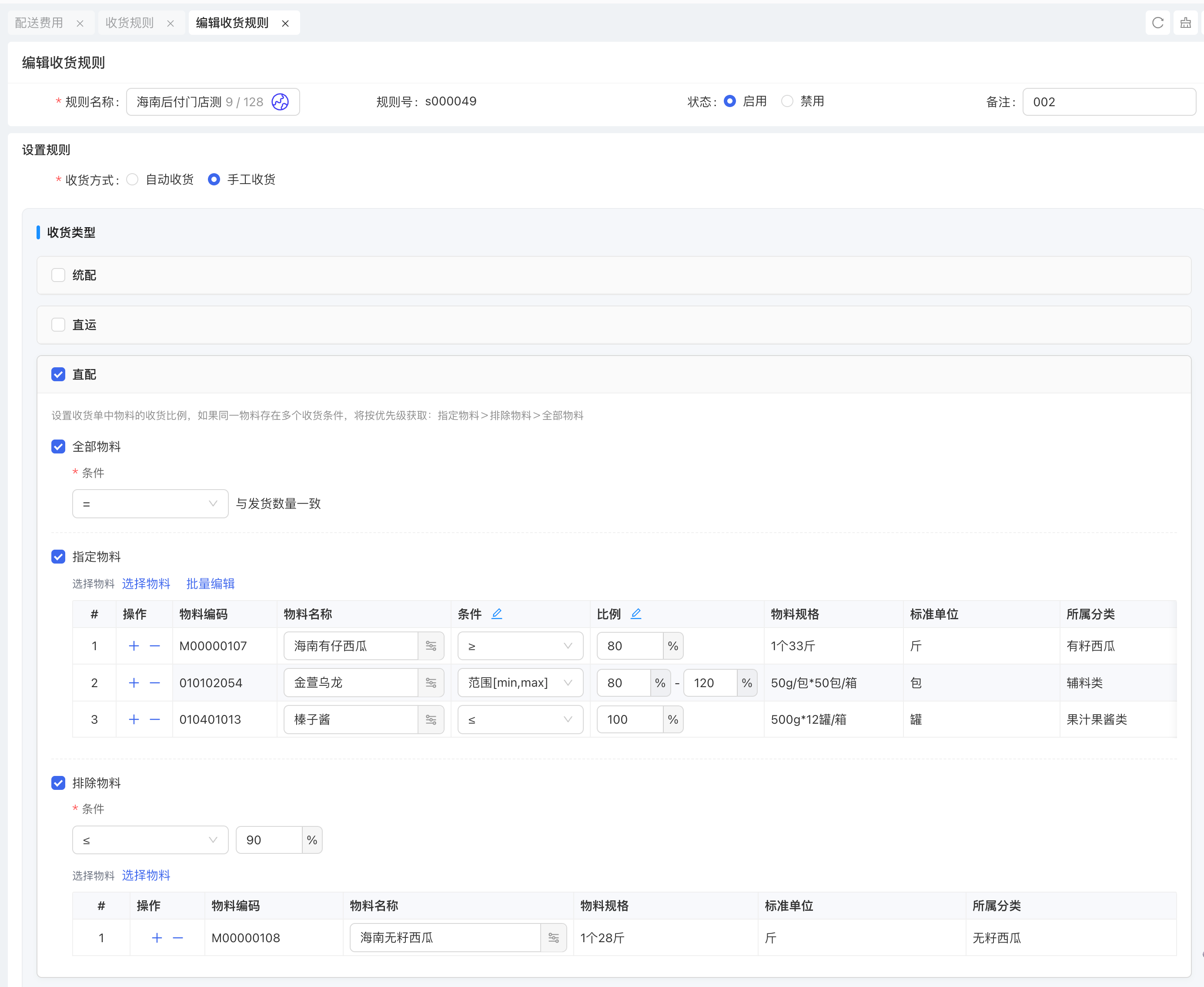
Task: Check the 统配 checkbox
Action: (58, 275)
